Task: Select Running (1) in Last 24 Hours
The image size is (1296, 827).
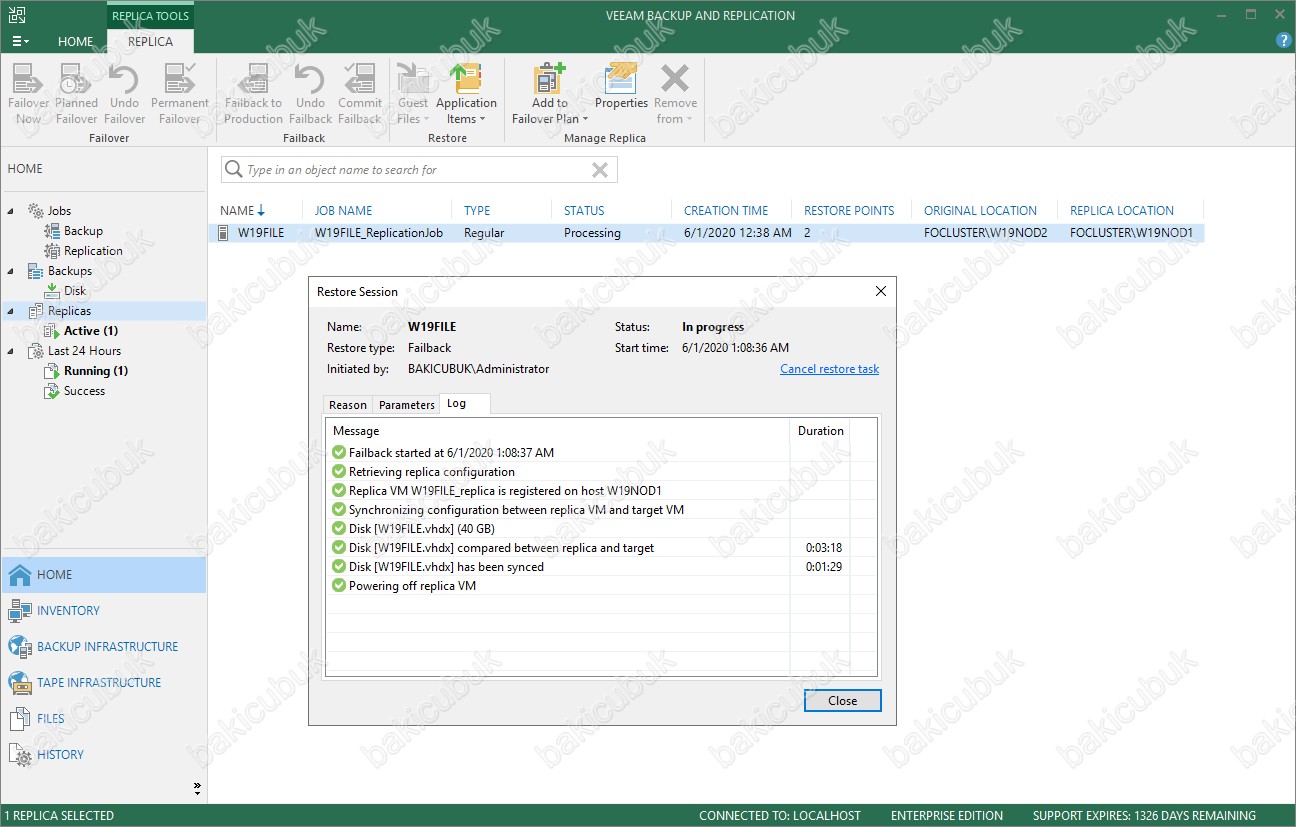Action: [x=96, y=371]
